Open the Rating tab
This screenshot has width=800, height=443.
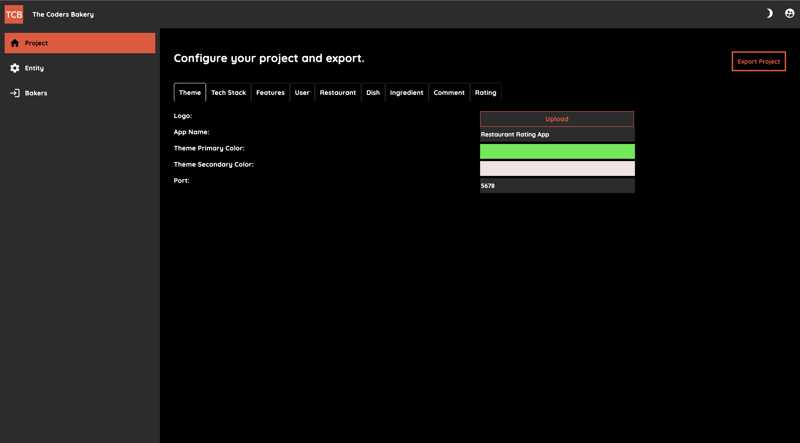click(486, 92)
